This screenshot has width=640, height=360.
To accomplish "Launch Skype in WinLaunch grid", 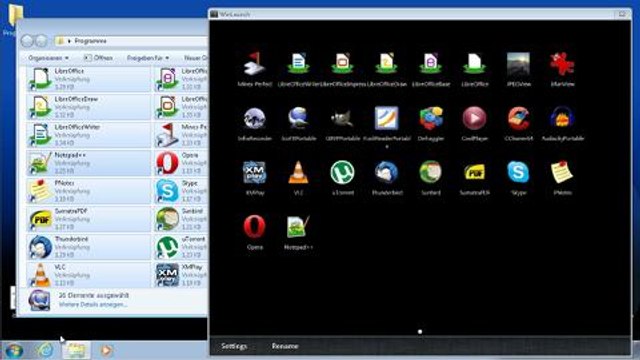I will pyautogui.click(x=518, y=172).
